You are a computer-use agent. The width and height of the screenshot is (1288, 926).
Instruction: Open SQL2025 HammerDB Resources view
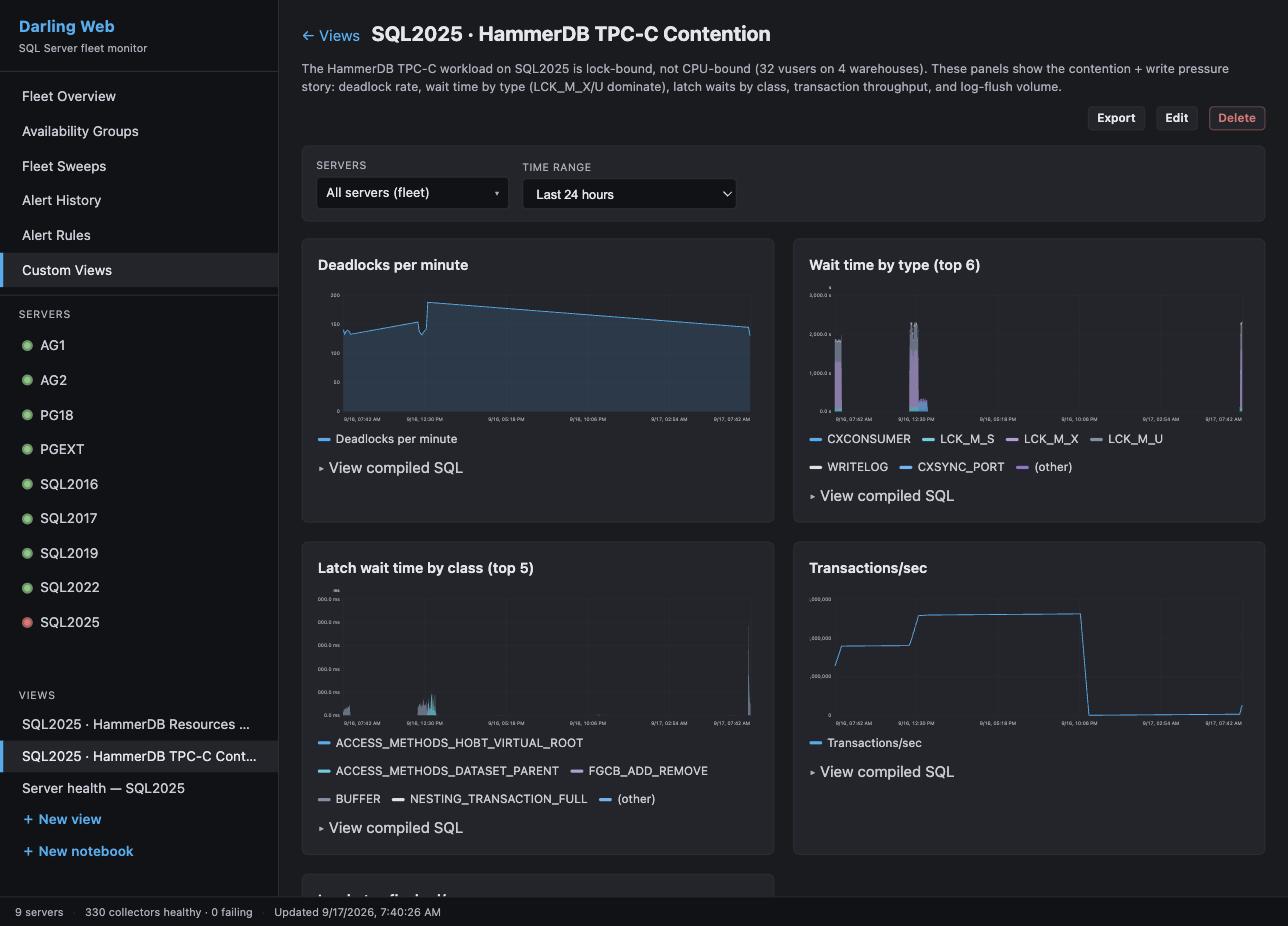click(x=139, y=724)
